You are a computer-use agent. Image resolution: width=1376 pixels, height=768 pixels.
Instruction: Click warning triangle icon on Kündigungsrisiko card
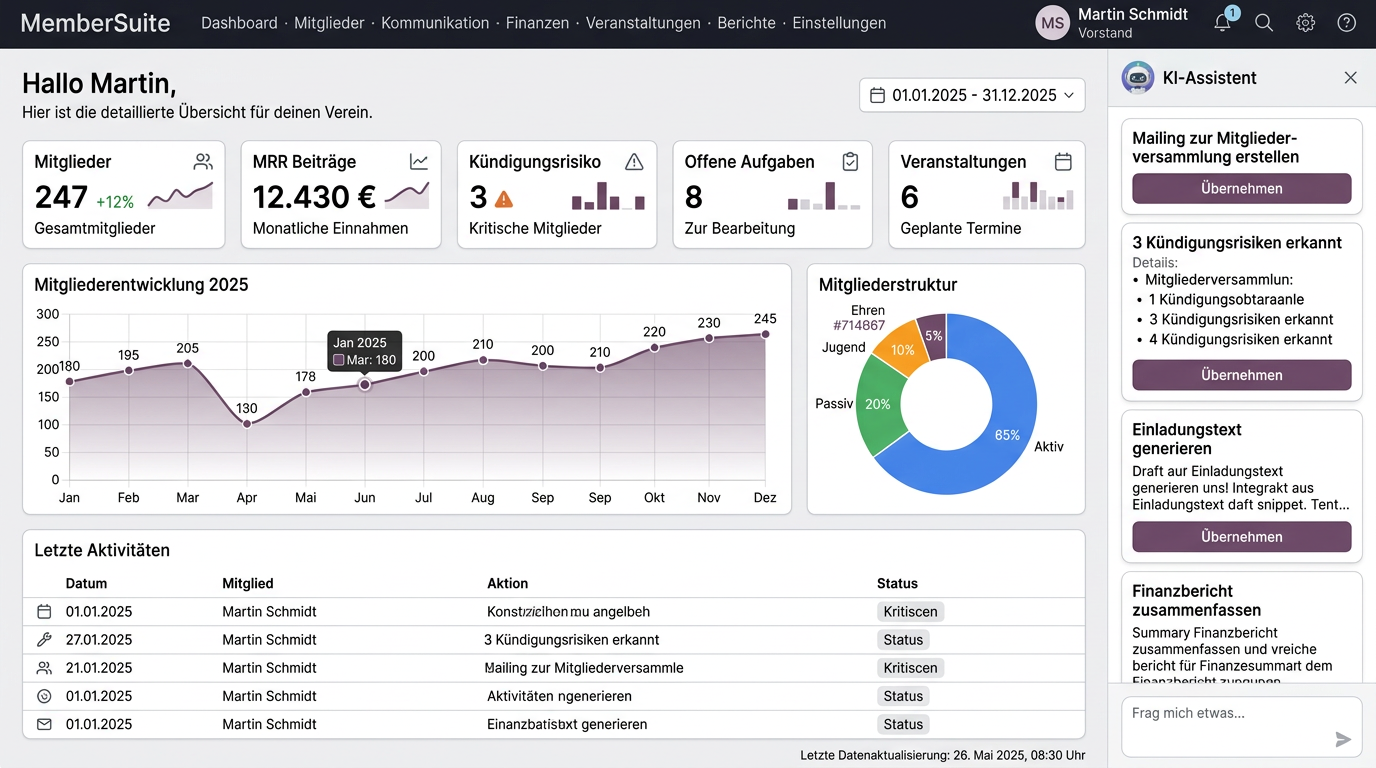(x=634, y=161)
